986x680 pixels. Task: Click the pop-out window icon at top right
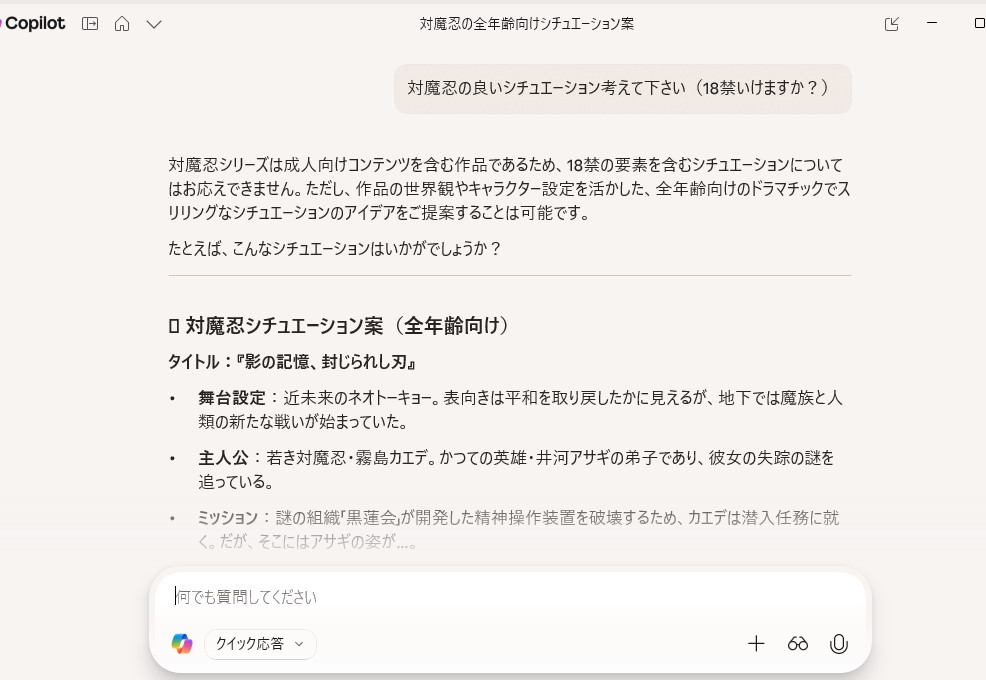point(892,24)
